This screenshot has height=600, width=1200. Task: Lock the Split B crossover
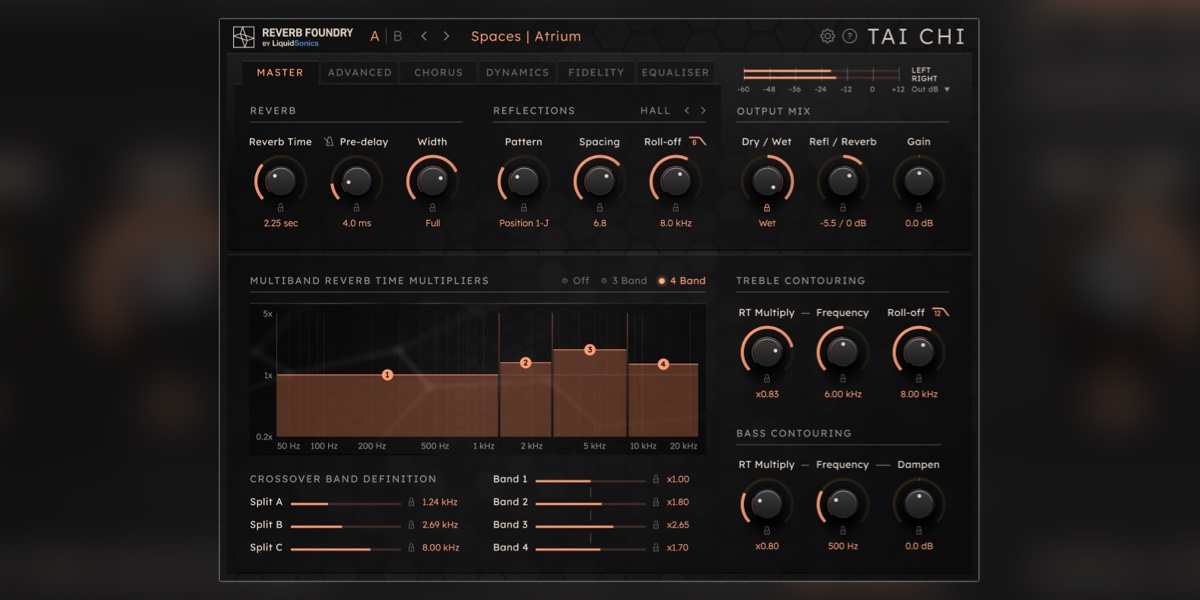tap(411, 525)
